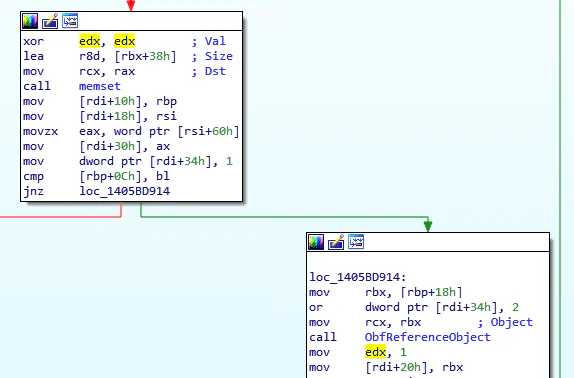The width and height of the screenshot is (574, 378).
Task: Click the "; Dst" comment
Action: click(x=209, y=71)
